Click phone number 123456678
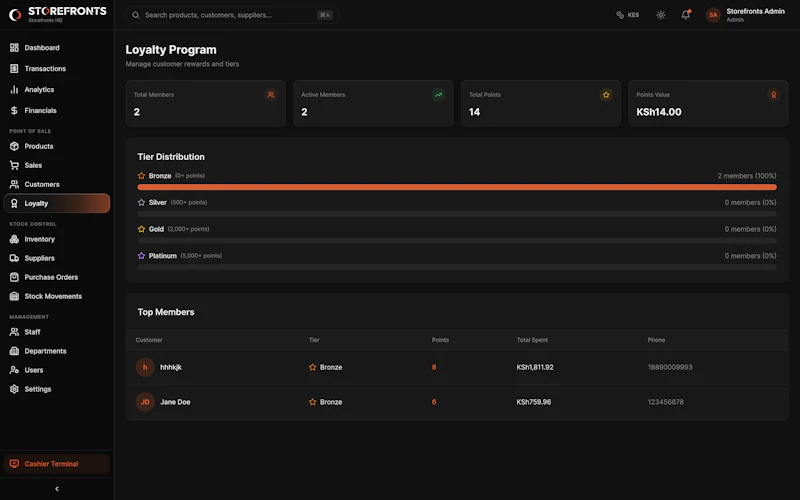Image resolution: width=800 pixels, height=500 pixels. tap(665, 402)
